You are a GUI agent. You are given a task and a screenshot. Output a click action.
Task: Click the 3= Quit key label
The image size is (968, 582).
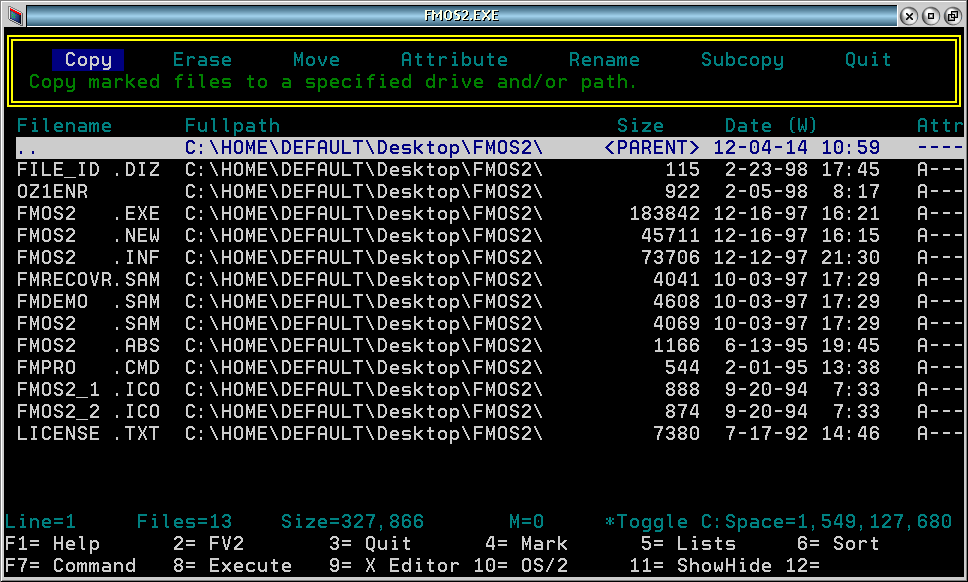pos(370,544)
